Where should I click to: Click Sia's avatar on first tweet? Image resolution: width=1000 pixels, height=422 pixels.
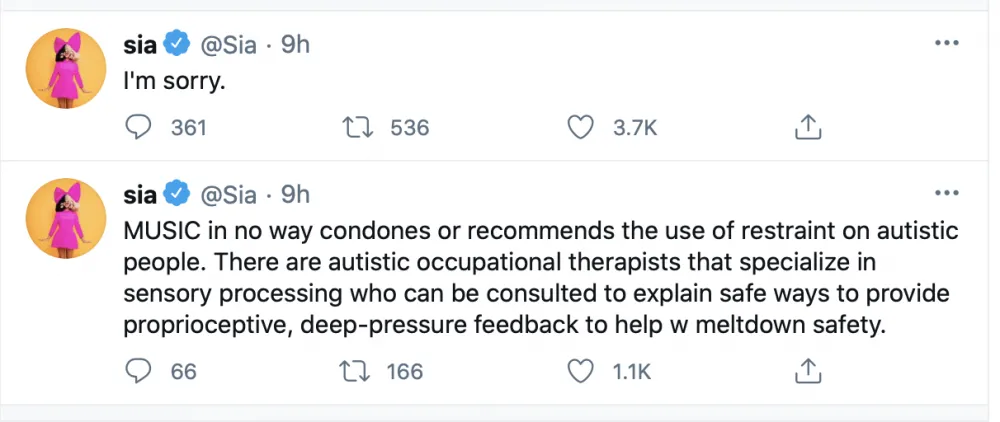click(x=66, y=68)
